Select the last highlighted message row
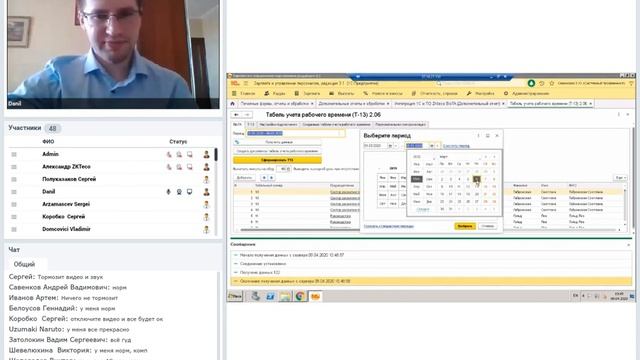The image size is (640, 360). coord(432,281)
